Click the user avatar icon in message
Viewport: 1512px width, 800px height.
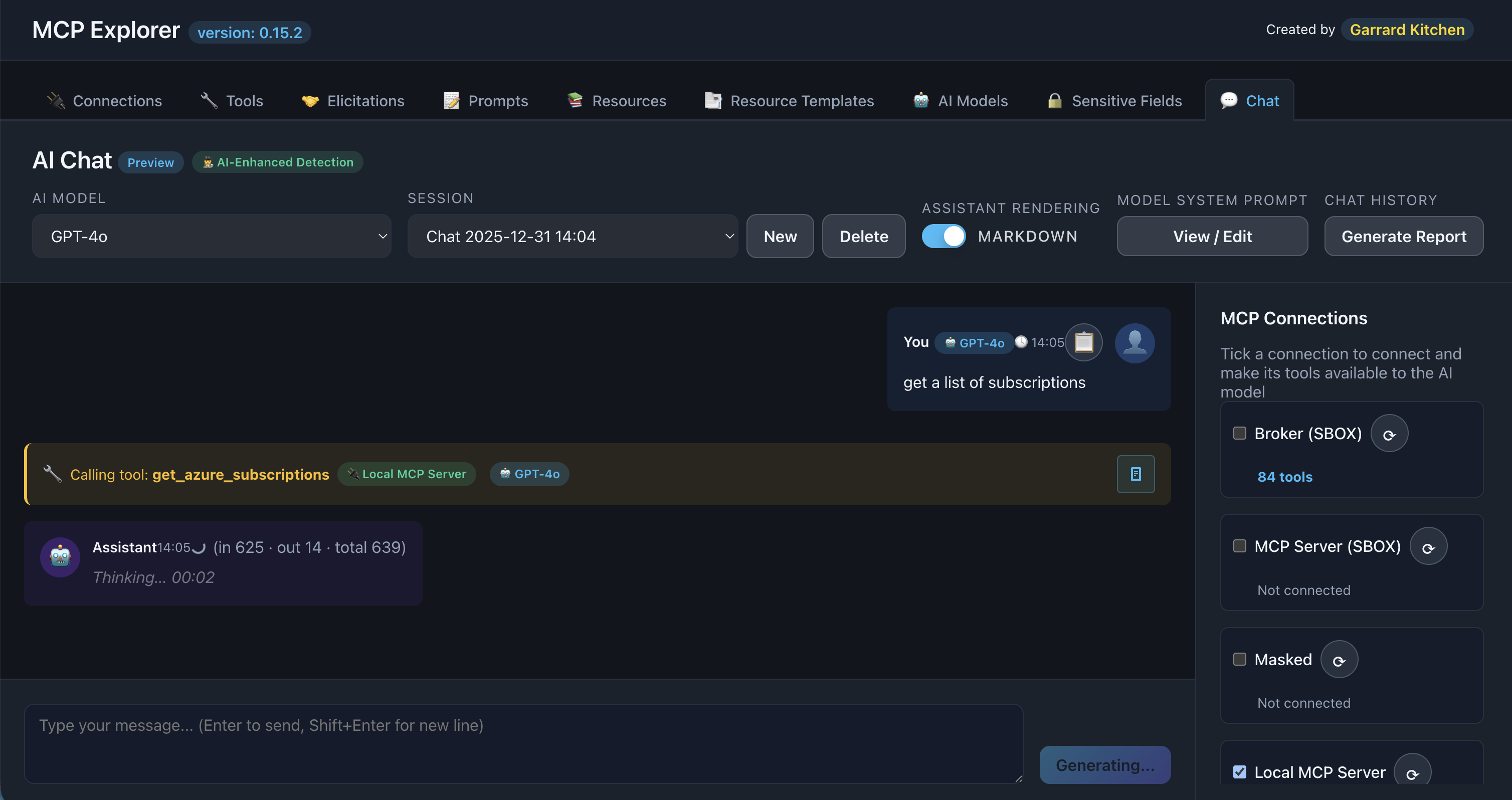click(x=1134, y=343)
